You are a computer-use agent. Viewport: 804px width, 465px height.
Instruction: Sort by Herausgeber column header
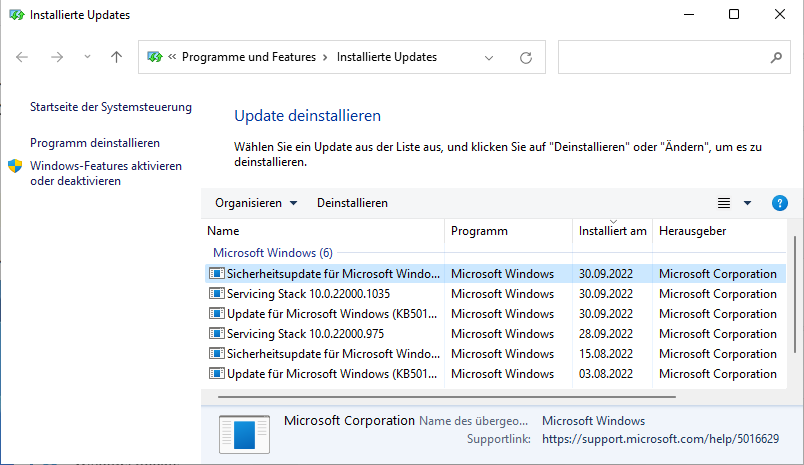[719, 231]
